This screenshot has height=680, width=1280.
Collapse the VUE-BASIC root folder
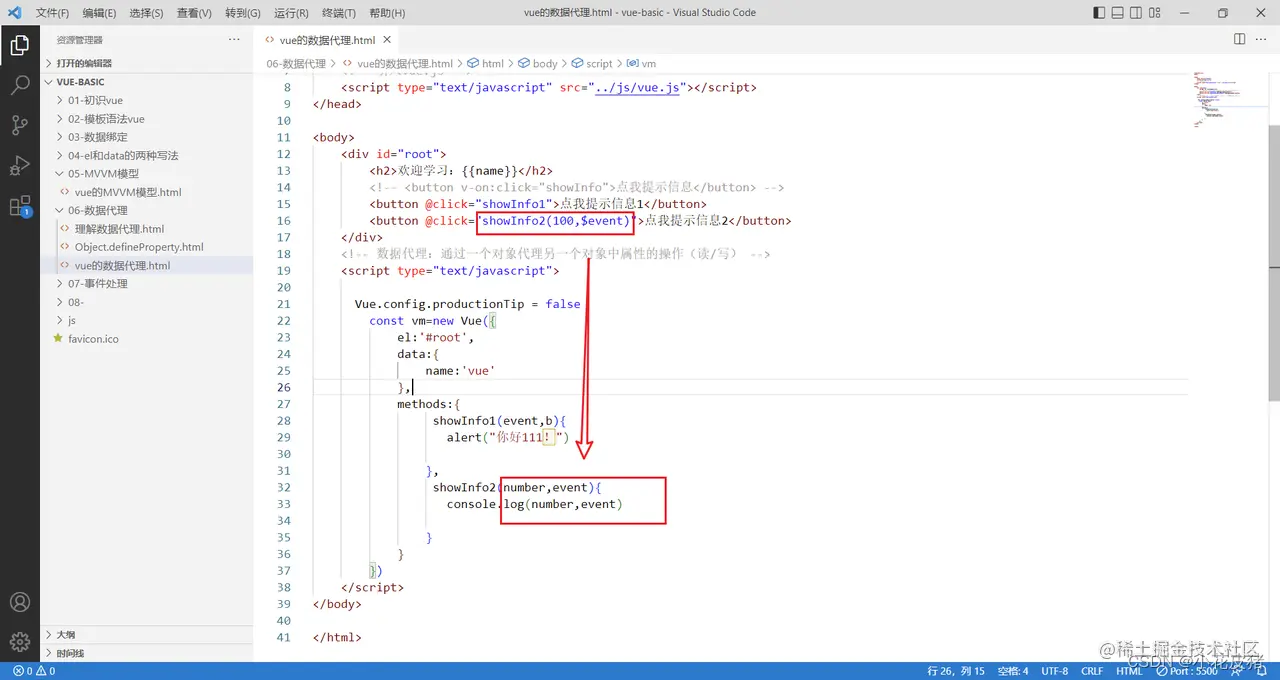(146, 82)
